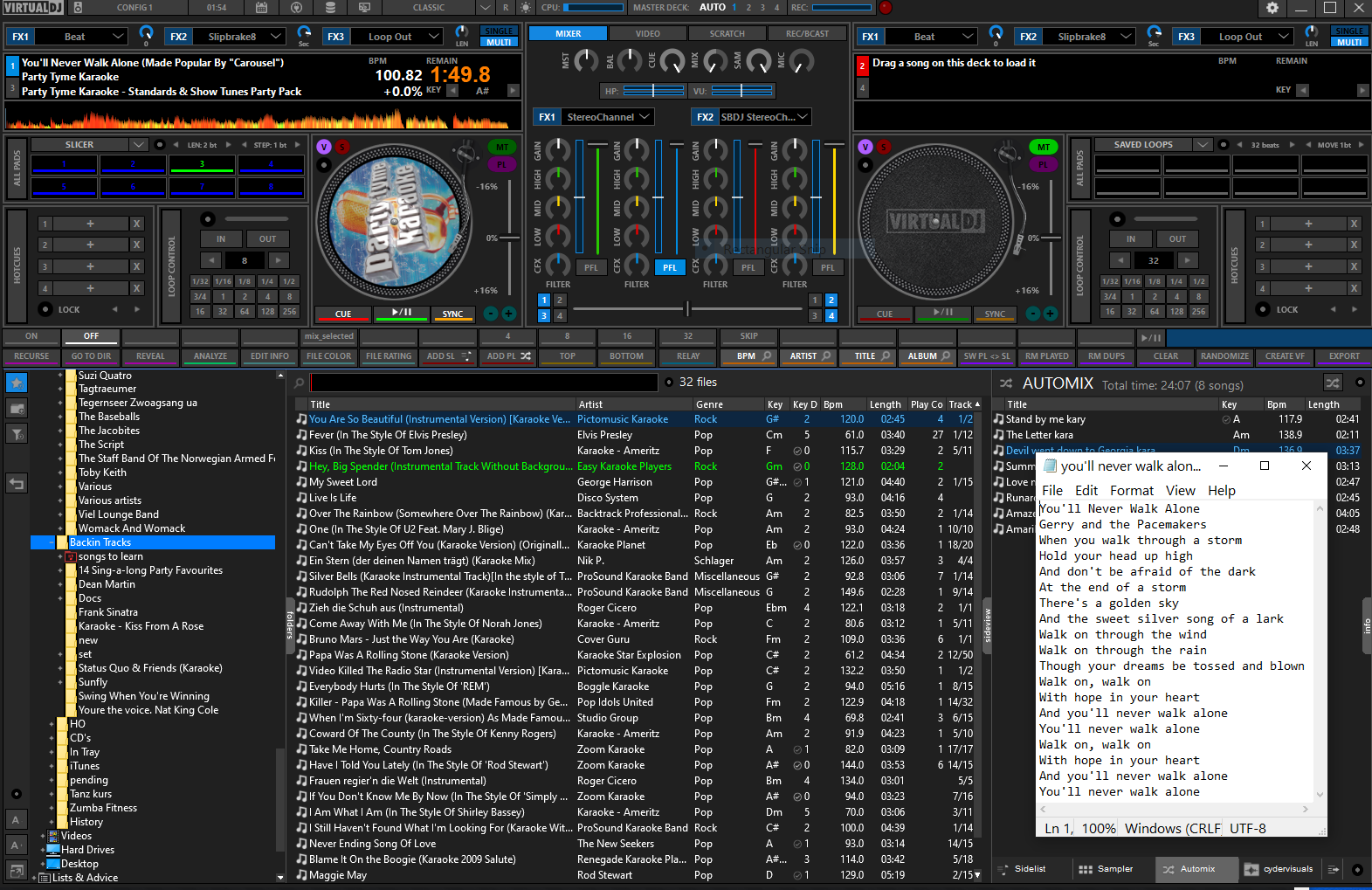
Task: Select Fever Elvis Presley track row
Action: point(637,435)
